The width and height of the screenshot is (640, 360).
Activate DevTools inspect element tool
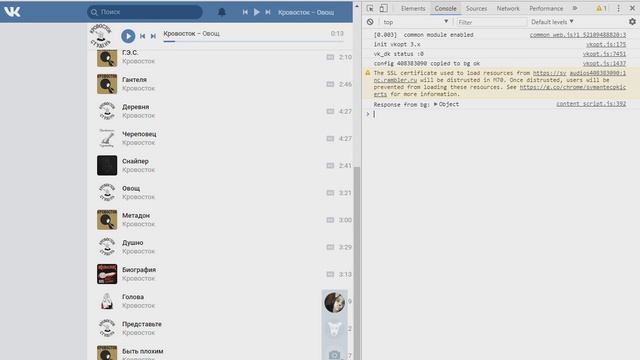370,8
